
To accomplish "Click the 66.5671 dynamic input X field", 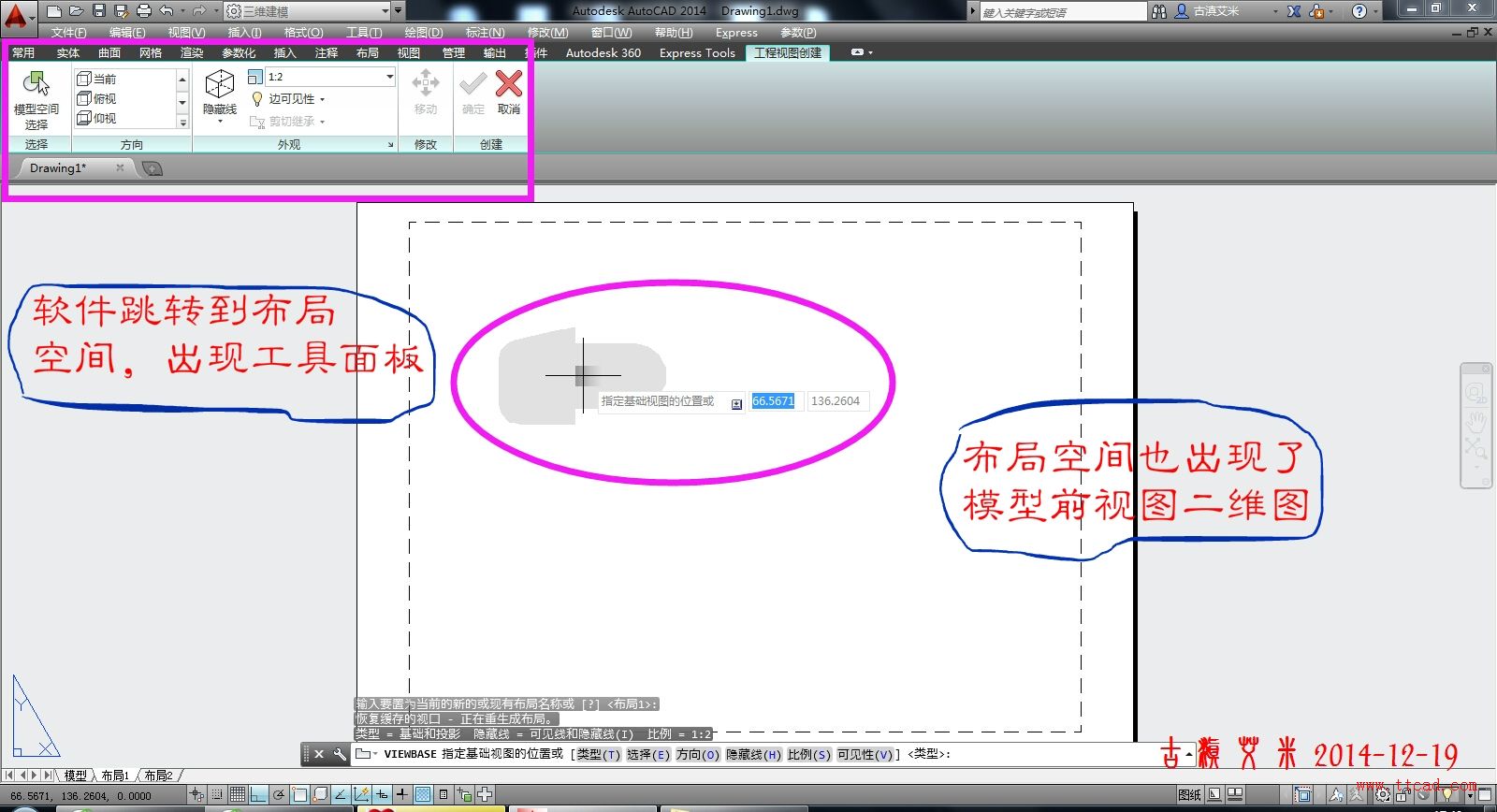I will pos(774,401).
